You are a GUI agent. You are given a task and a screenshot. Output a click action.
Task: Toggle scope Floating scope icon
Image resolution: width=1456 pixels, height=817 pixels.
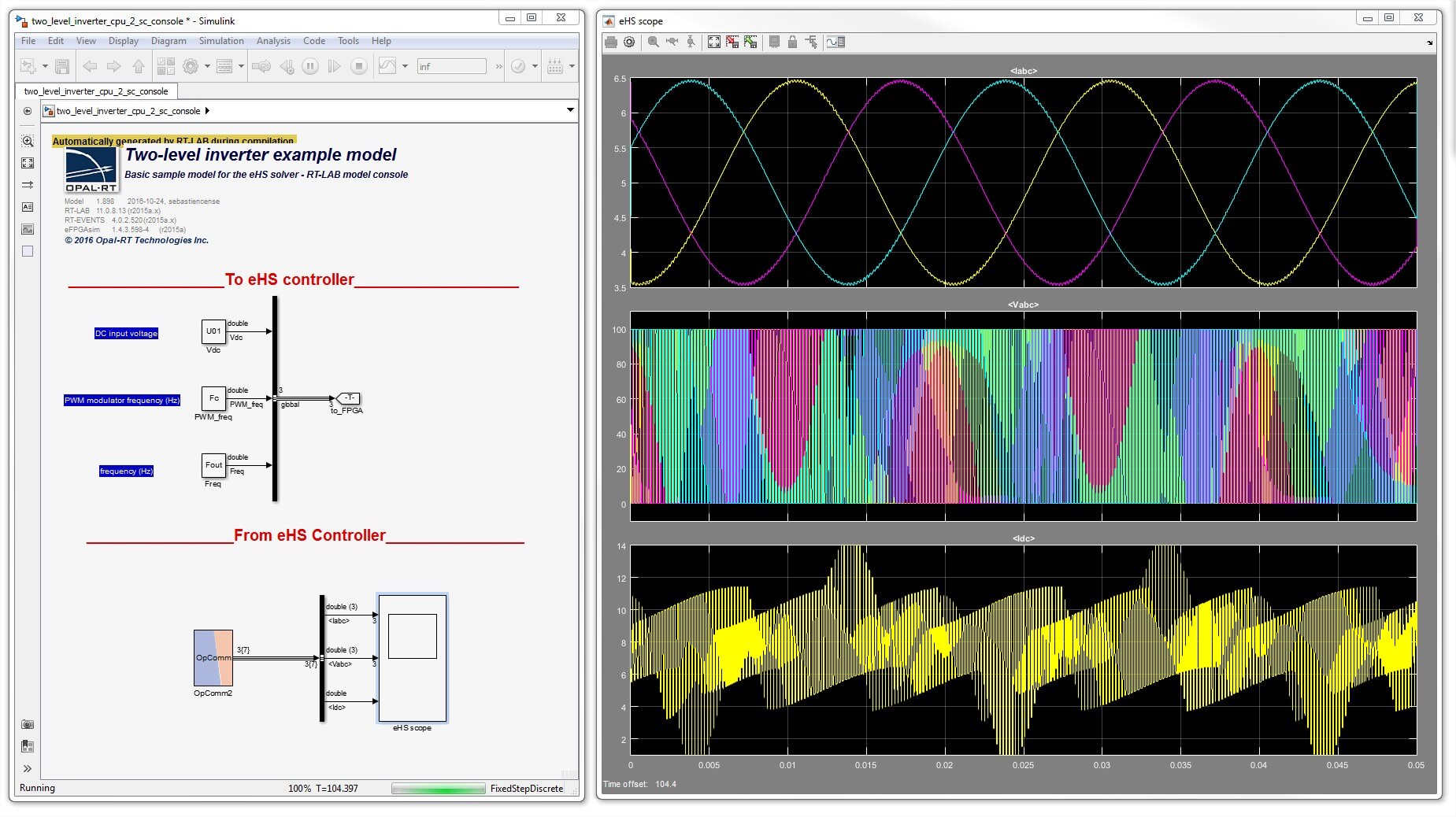click(775, 42)
